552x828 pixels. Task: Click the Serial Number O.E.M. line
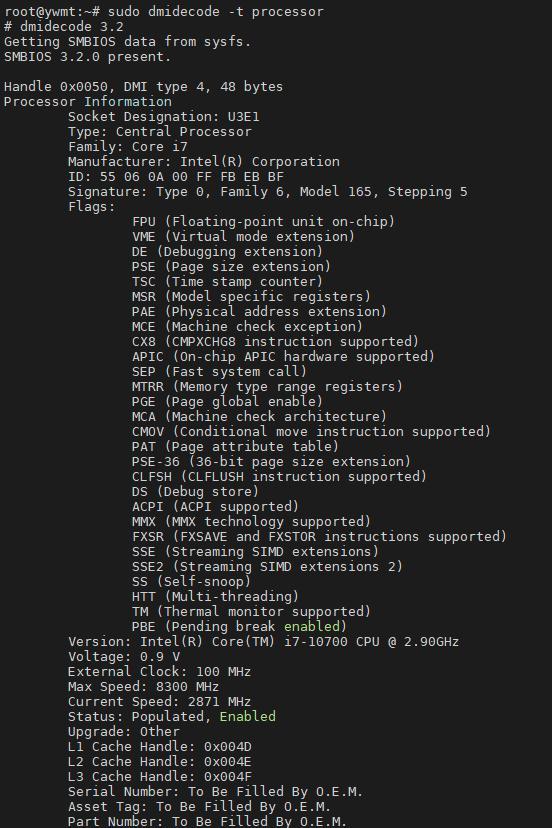(x=216, y=792)
